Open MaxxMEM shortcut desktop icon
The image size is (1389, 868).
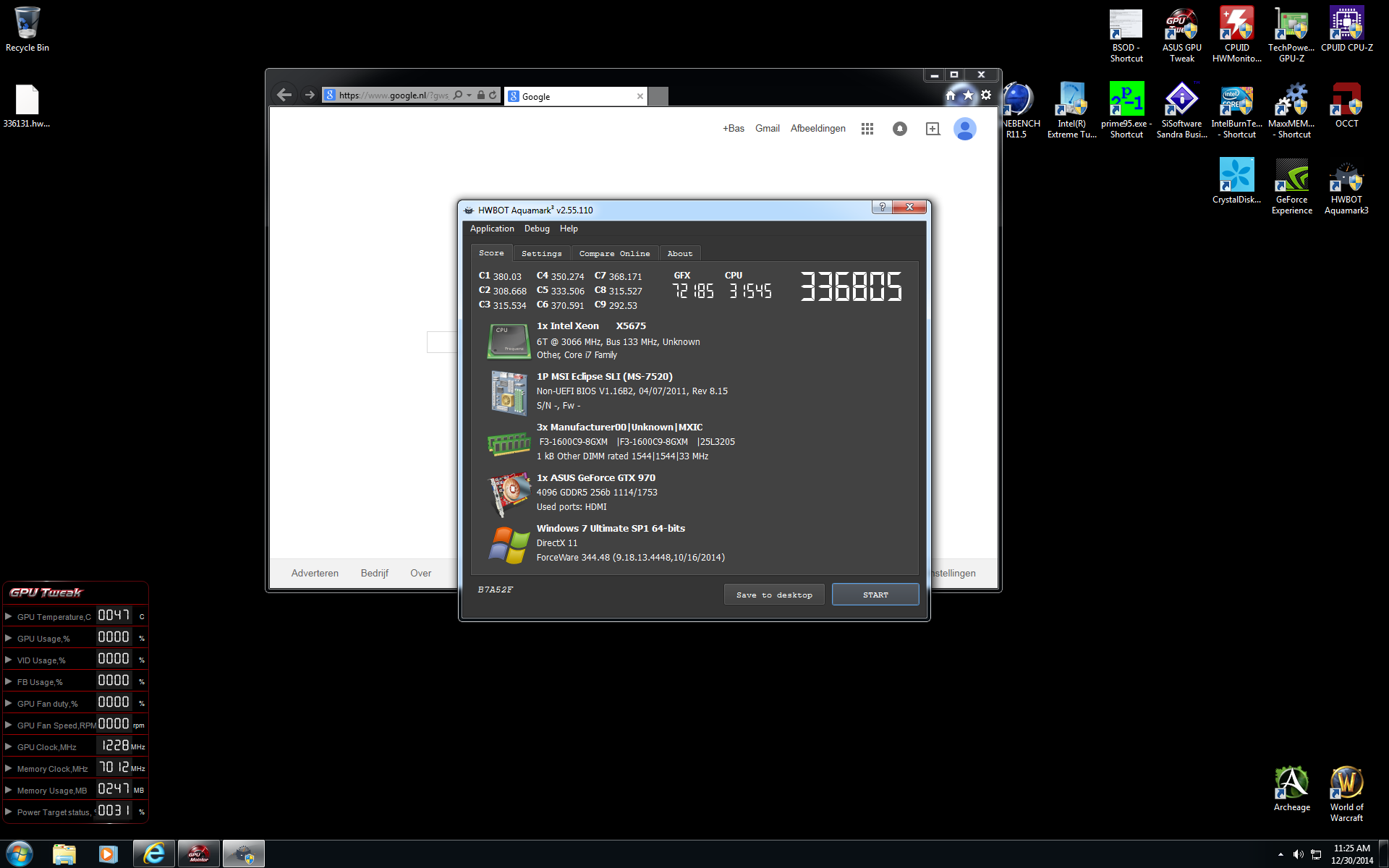tap(1291, 110)
